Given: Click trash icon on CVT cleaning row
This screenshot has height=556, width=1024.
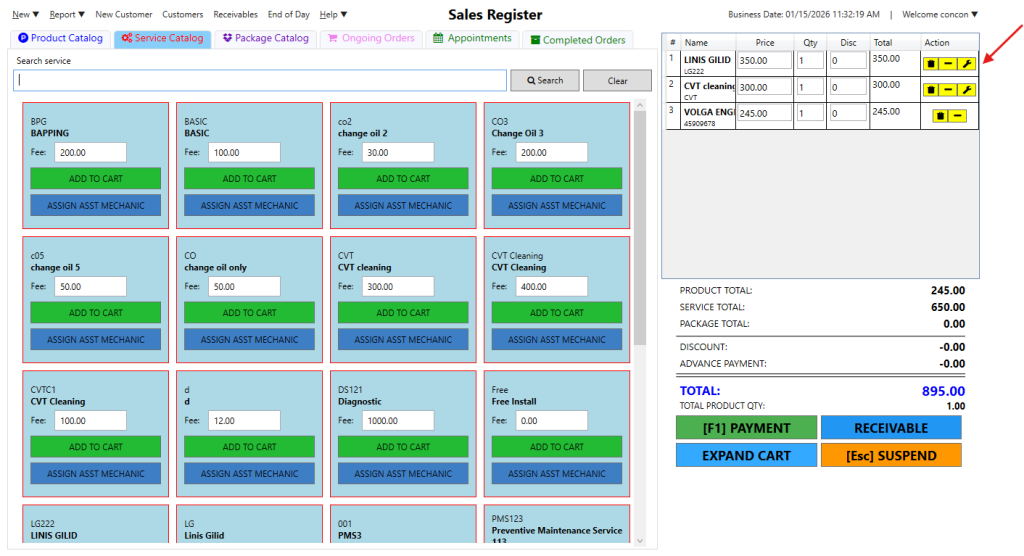Looking at the screenshot, I should click(x=931, y=90).
